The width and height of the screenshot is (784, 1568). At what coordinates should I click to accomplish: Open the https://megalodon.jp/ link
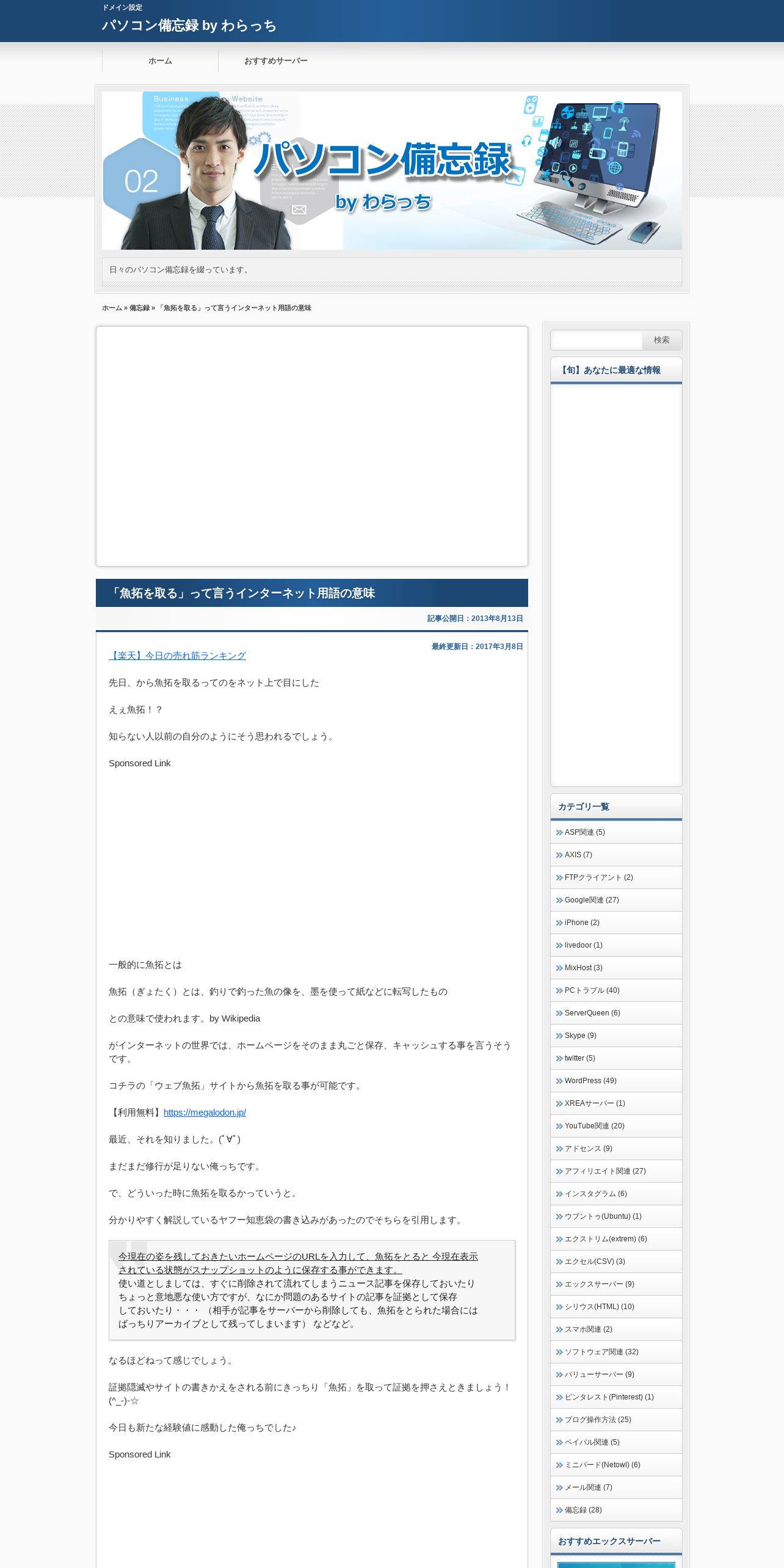click(205, 1112)
